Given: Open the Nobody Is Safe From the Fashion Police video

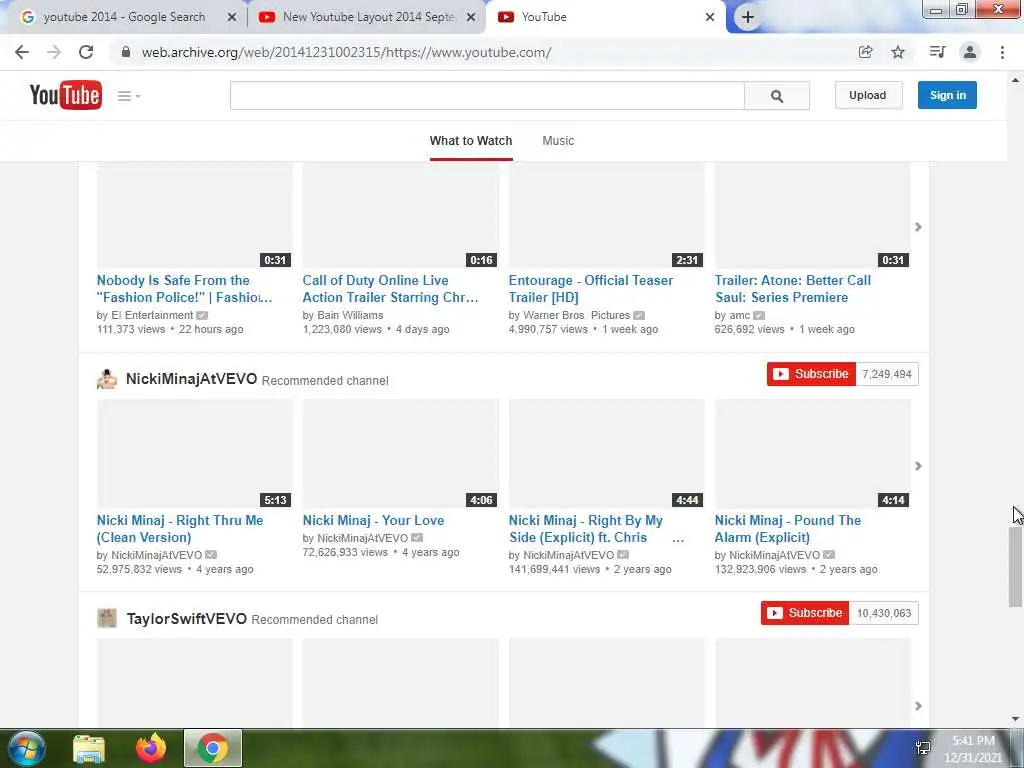Looking at the screenshot, I should click(185, 289).
